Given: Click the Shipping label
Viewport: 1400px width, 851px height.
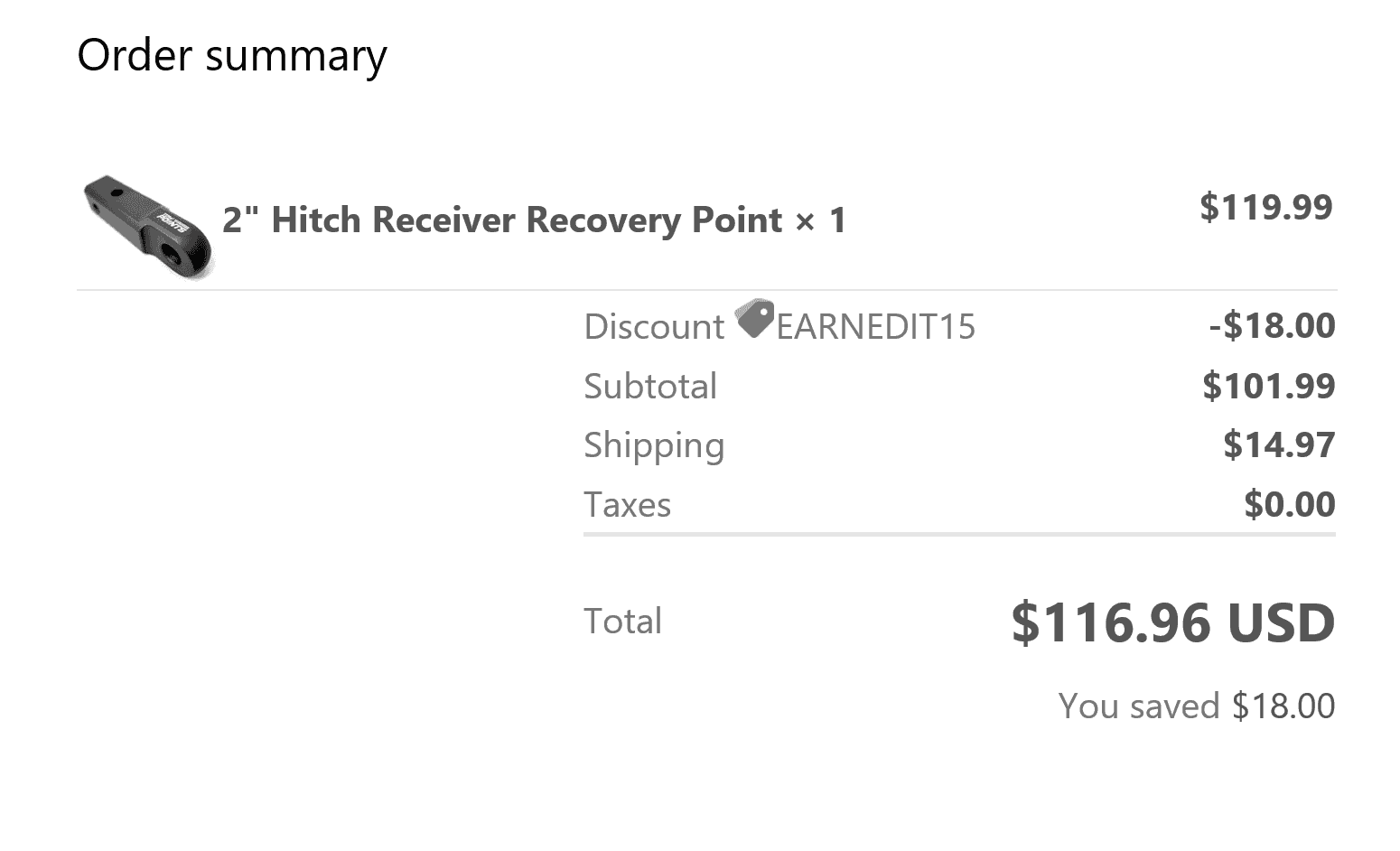Looking at the screenshot, I should [x=653, y=445].
